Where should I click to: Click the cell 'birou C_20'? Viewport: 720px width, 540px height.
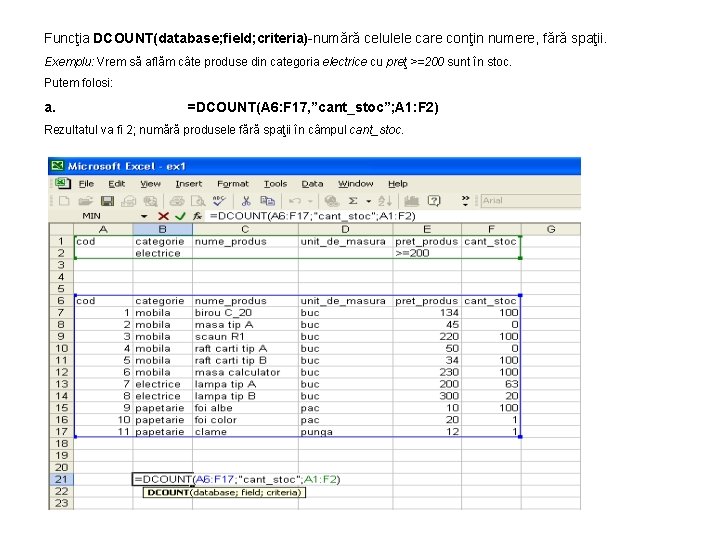pos(245,313)
